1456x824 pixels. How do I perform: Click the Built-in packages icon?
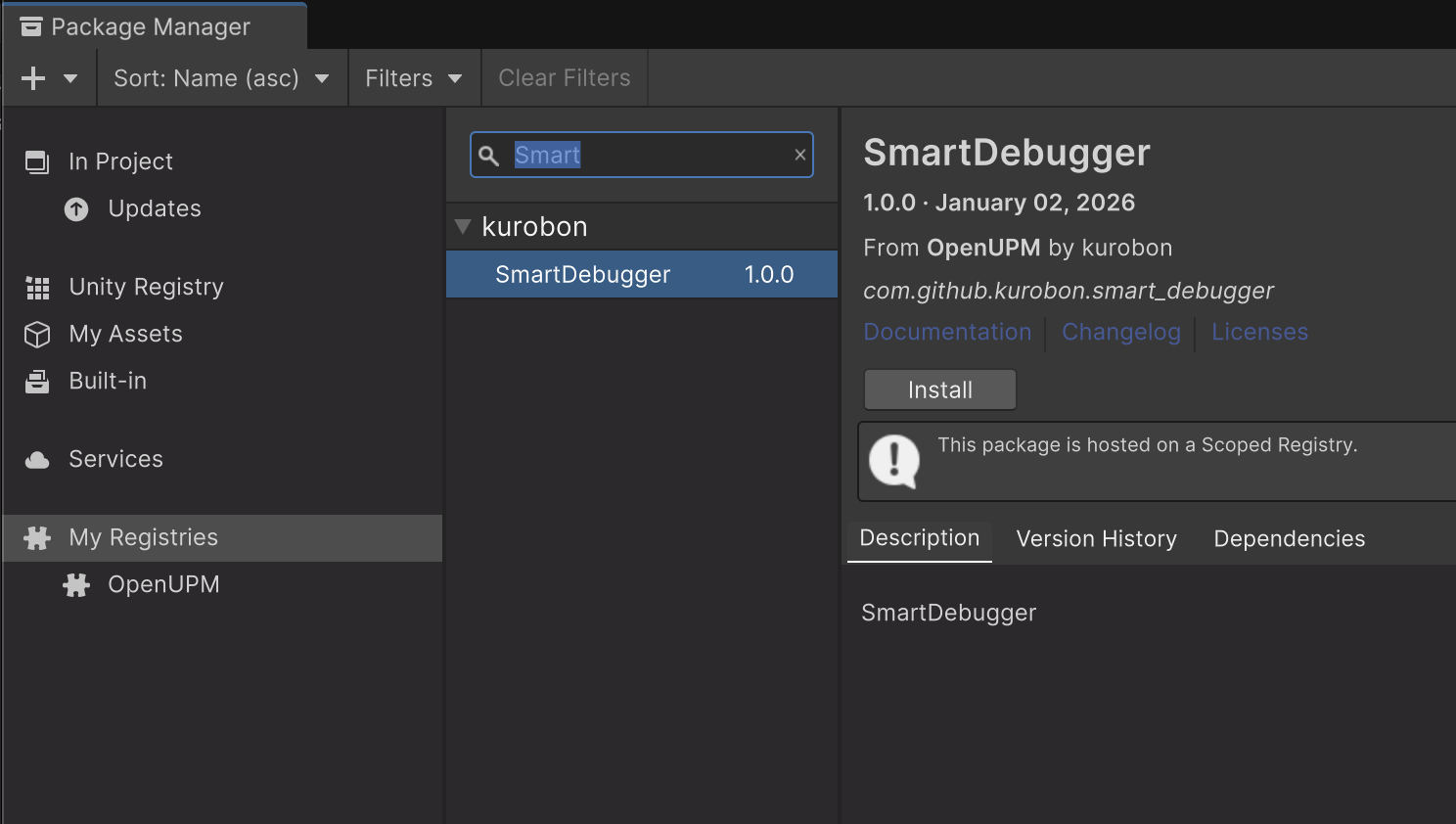(37, 382)
